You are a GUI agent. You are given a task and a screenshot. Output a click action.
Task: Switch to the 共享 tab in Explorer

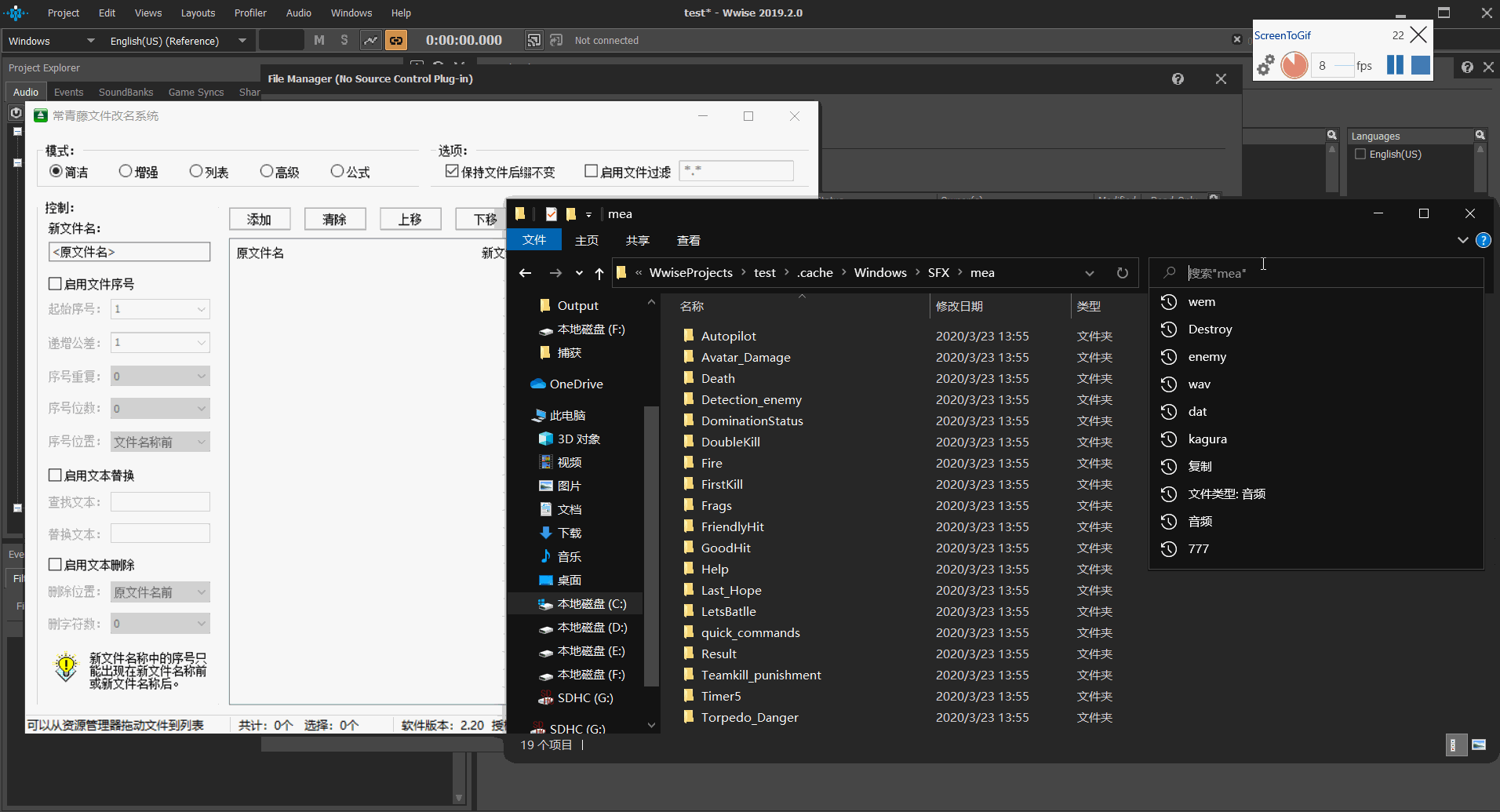point(638,240)
